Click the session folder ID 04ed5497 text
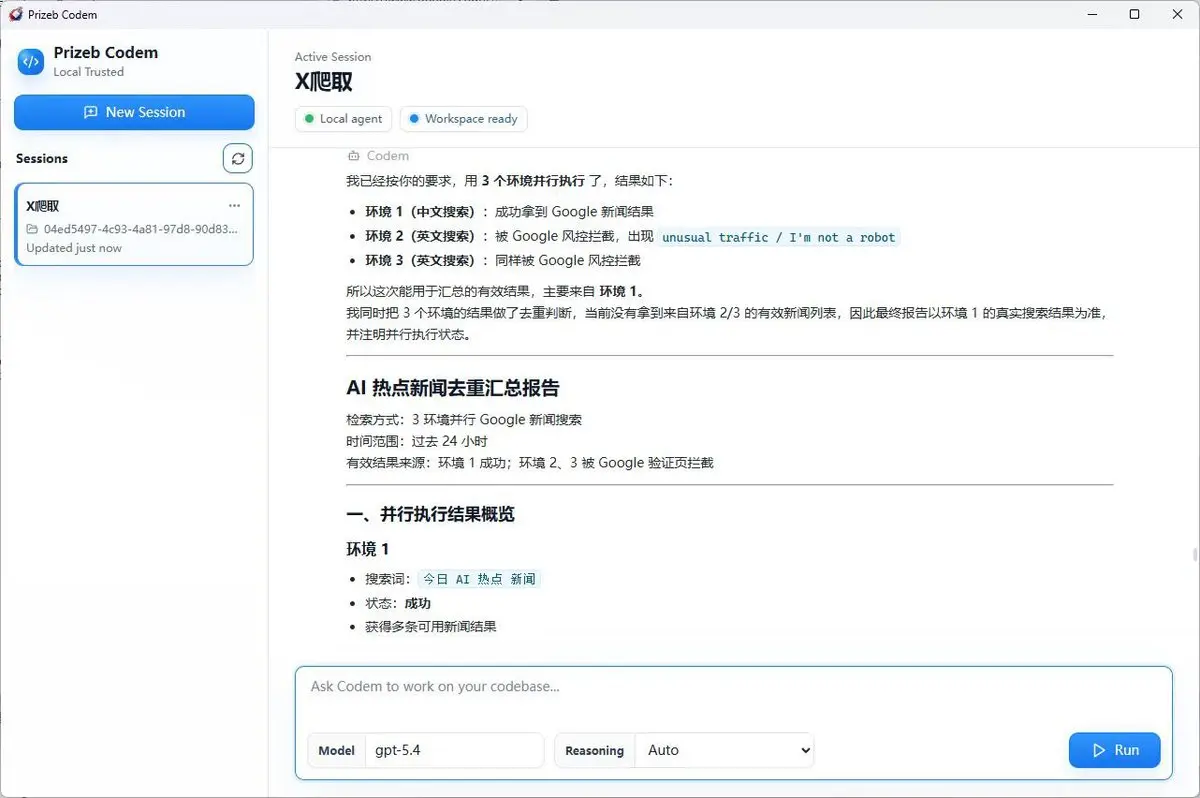The height and width of the screenshot is (798, 1200). coord(141,228)
